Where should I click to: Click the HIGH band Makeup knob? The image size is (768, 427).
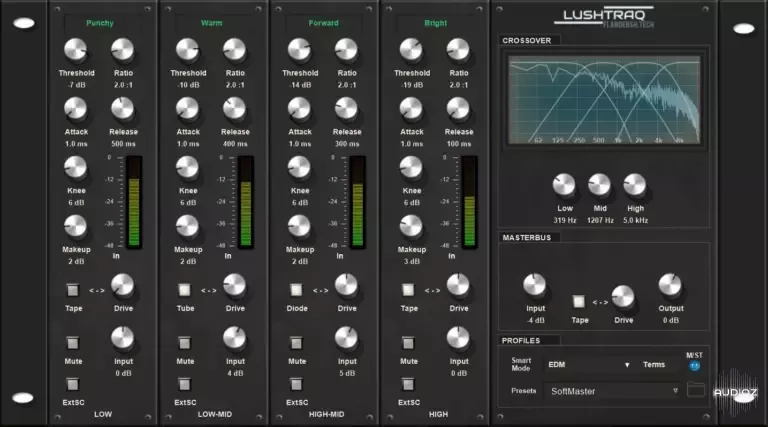(x=410, y=227)
